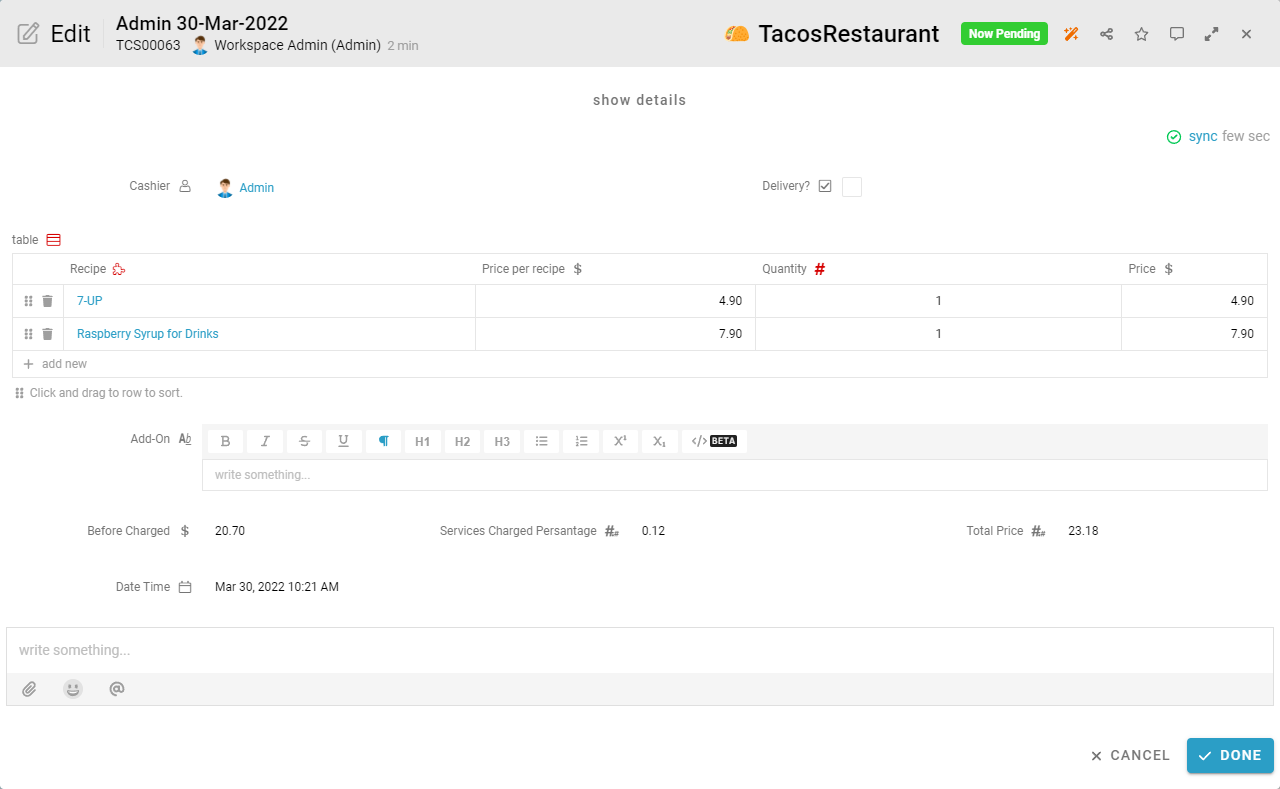
Task: Open the share icon in header
Action: pos(1106,34)
